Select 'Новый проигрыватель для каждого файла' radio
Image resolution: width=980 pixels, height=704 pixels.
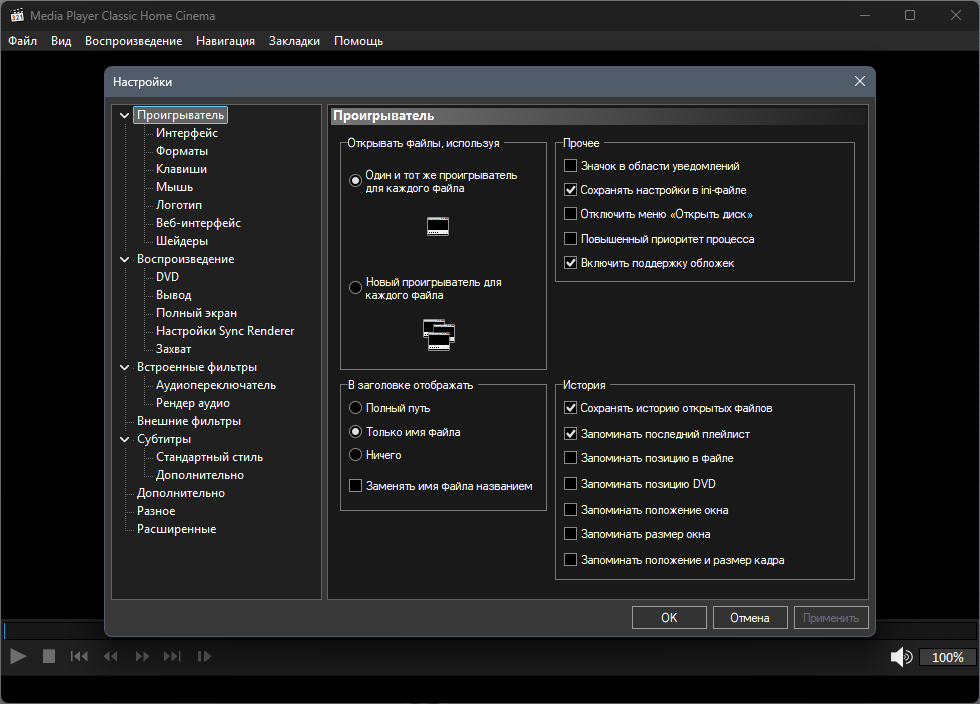click(355, 288)
